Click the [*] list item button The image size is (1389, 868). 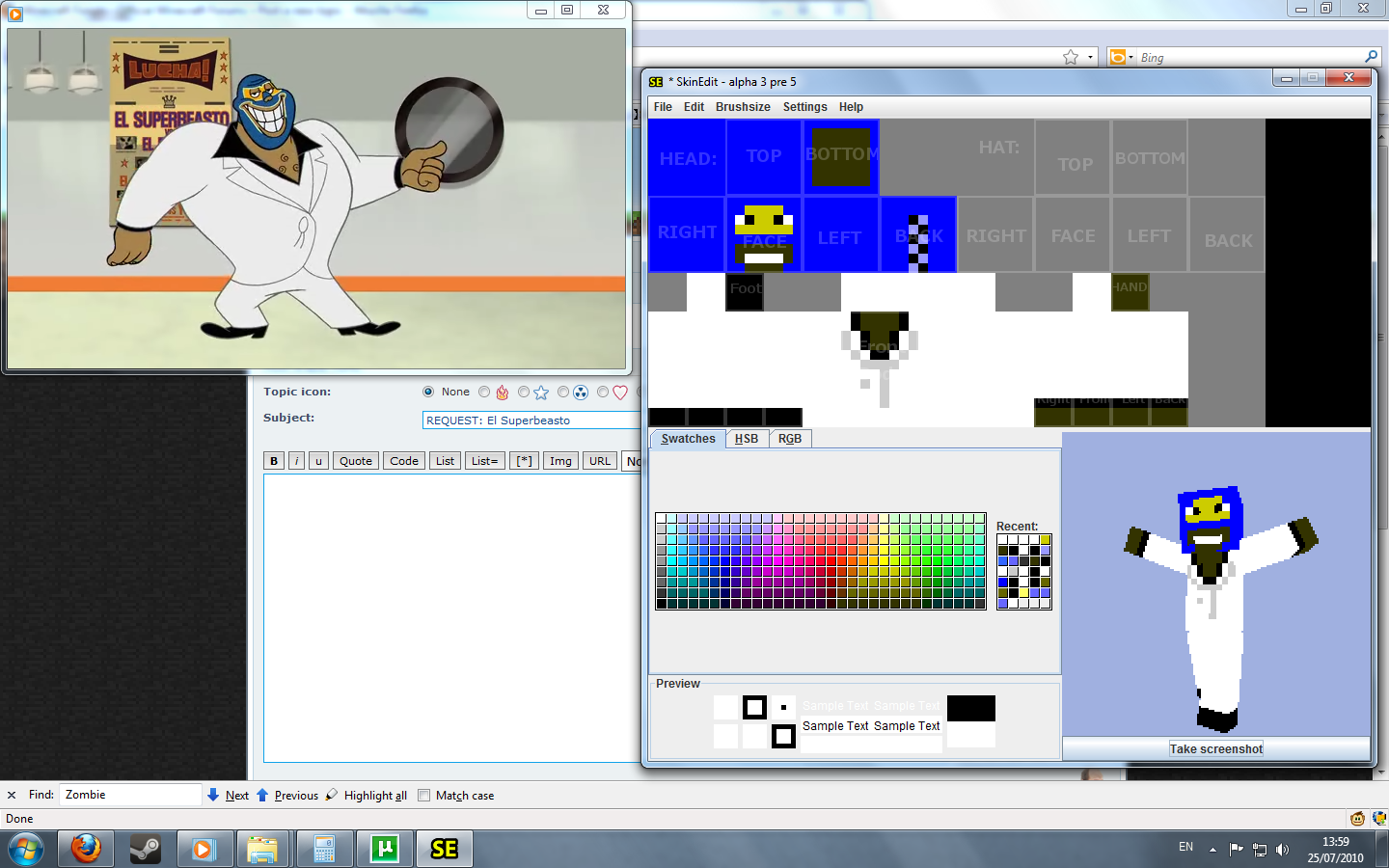pyautogui.click(x=524, y=461)
